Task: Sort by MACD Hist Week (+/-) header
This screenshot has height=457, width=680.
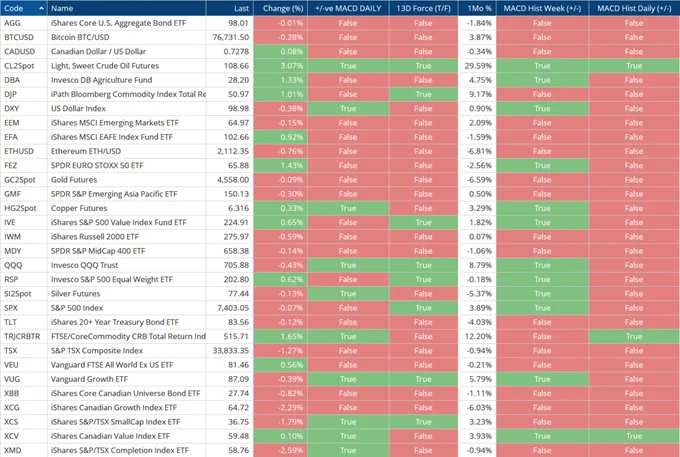Action: 543,8
